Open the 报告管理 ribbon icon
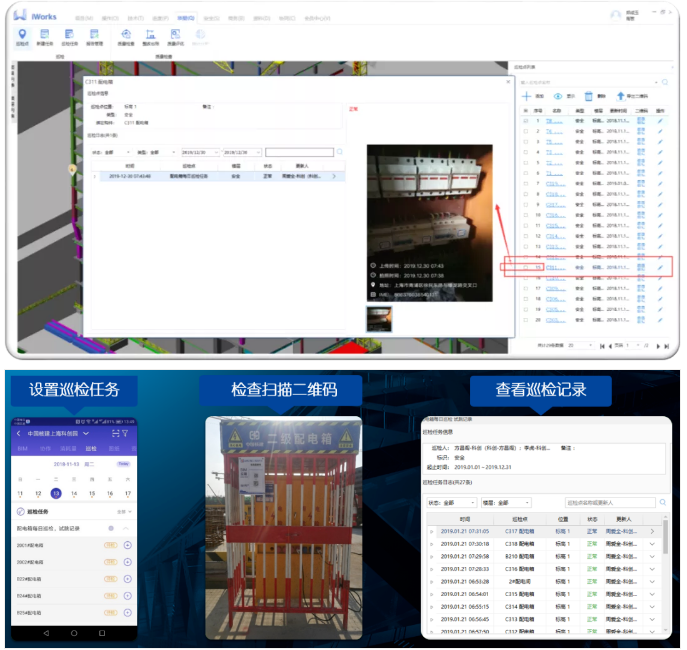This screenshot has height=650, width=687. 95,37
